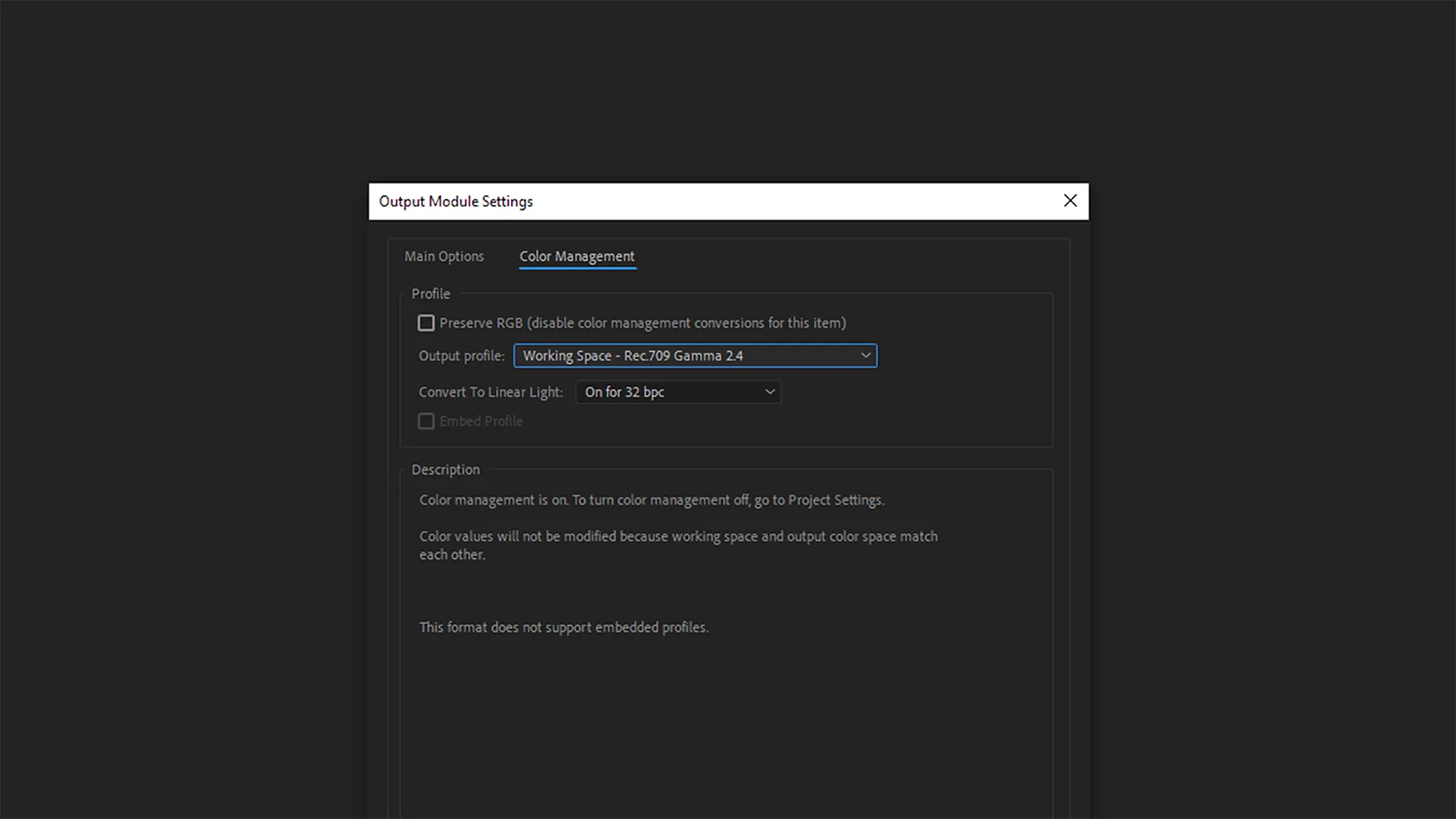This screenshot has width=1456, height=819.
Task: Open the Output profile dropdown
Action: point(695,356)
